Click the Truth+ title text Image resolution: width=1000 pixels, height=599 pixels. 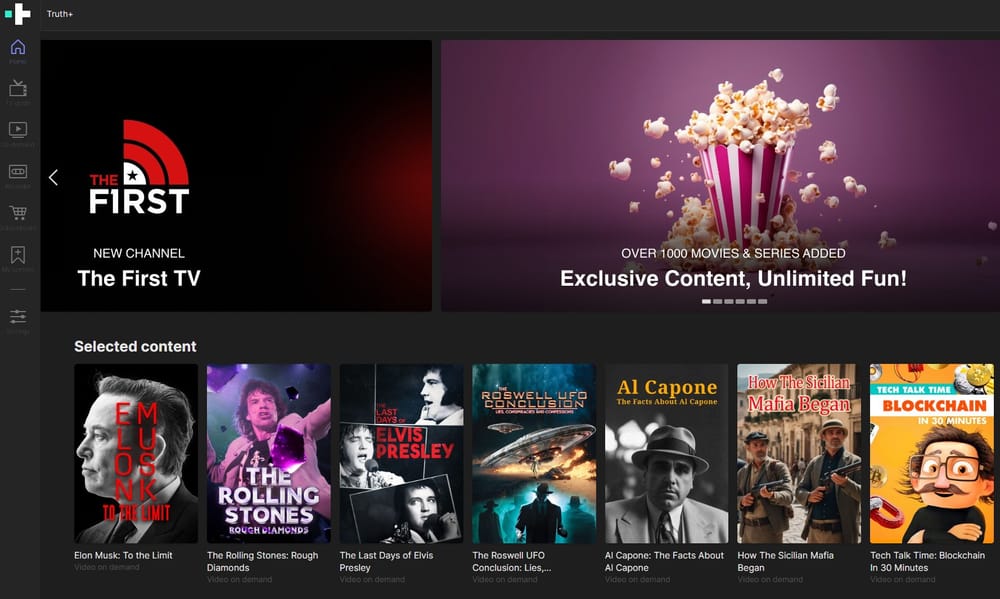(x=59, y=14)
